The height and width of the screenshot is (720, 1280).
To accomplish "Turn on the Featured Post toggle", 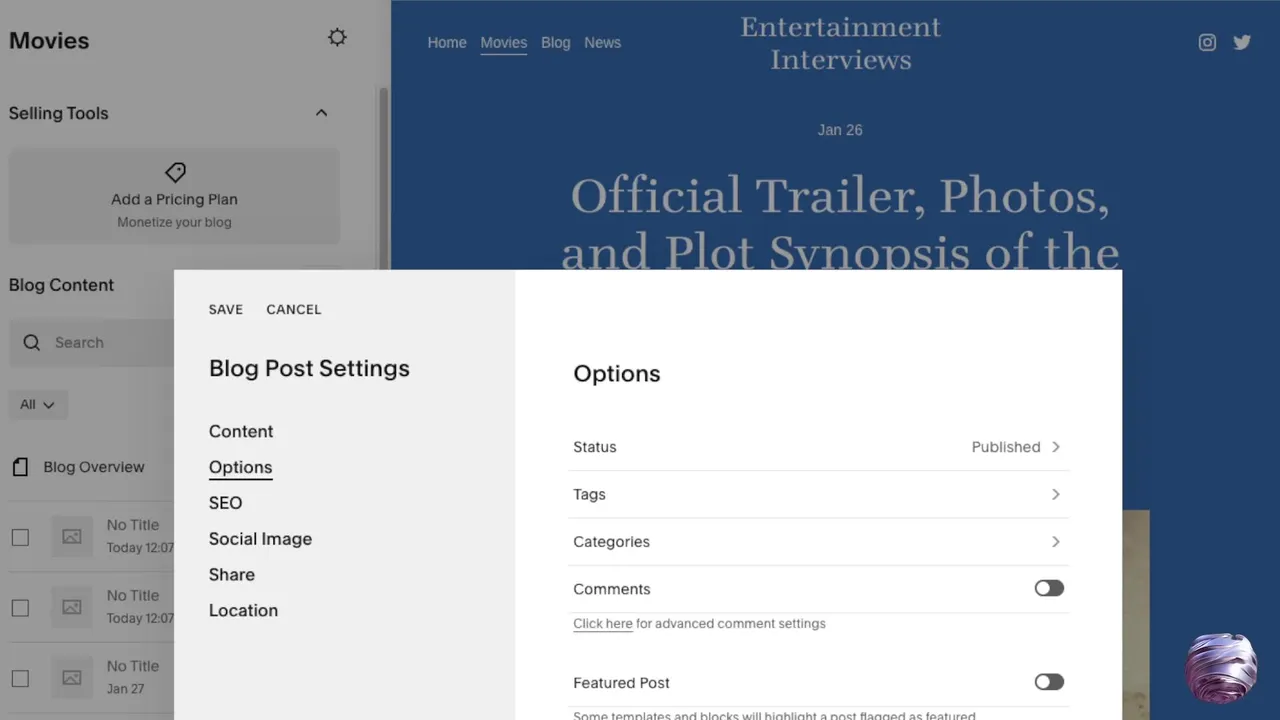I will point(1049,682).
